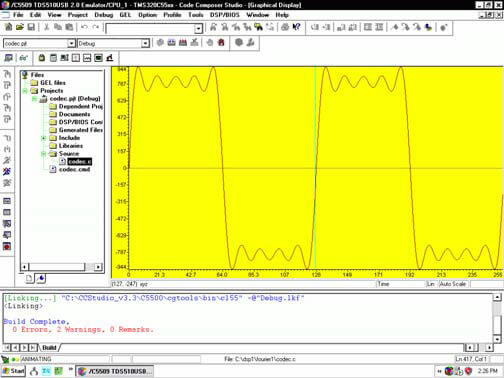Click the context Help question-mark icon
The width and height of the screenshot is (504, 378).
coord(296,27)
